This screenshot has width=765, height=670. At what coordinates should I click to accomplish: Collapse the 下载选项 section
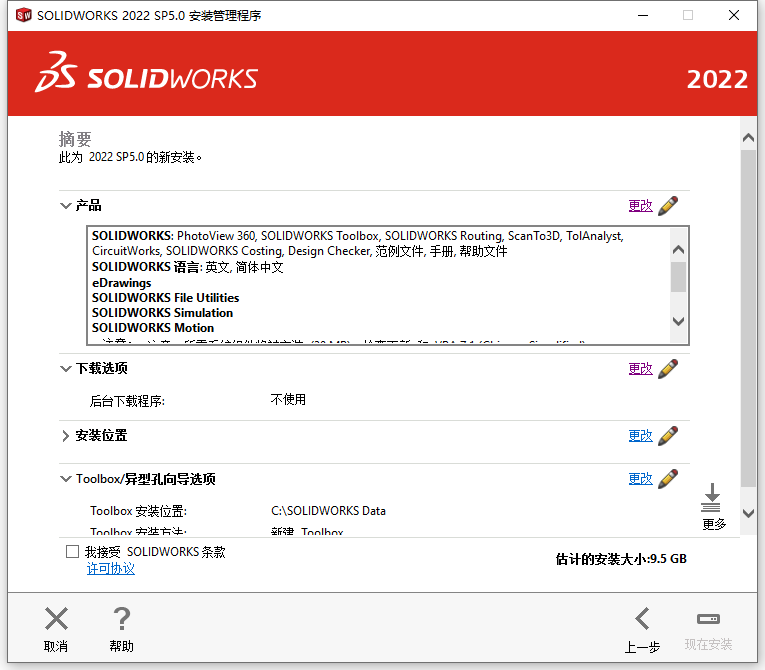click(x=65, y=368)
